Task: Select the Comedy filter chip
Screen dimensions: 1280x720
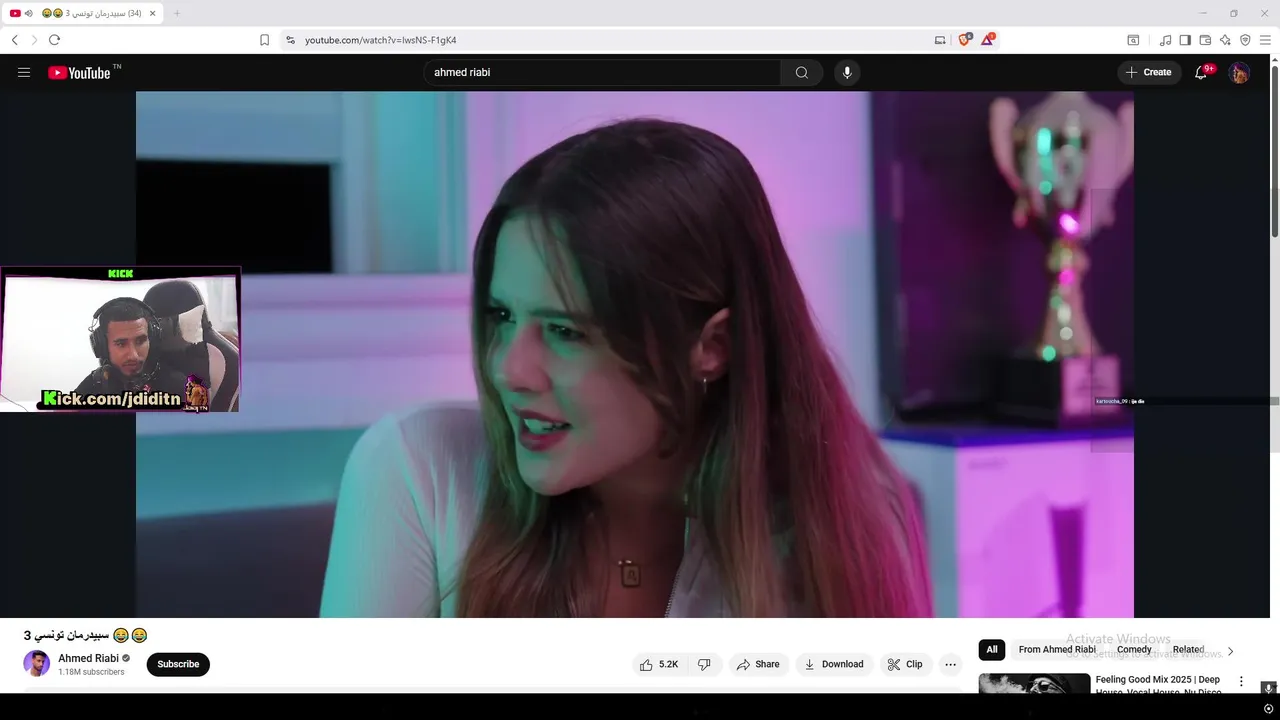Action: [x=1134, y=650]
